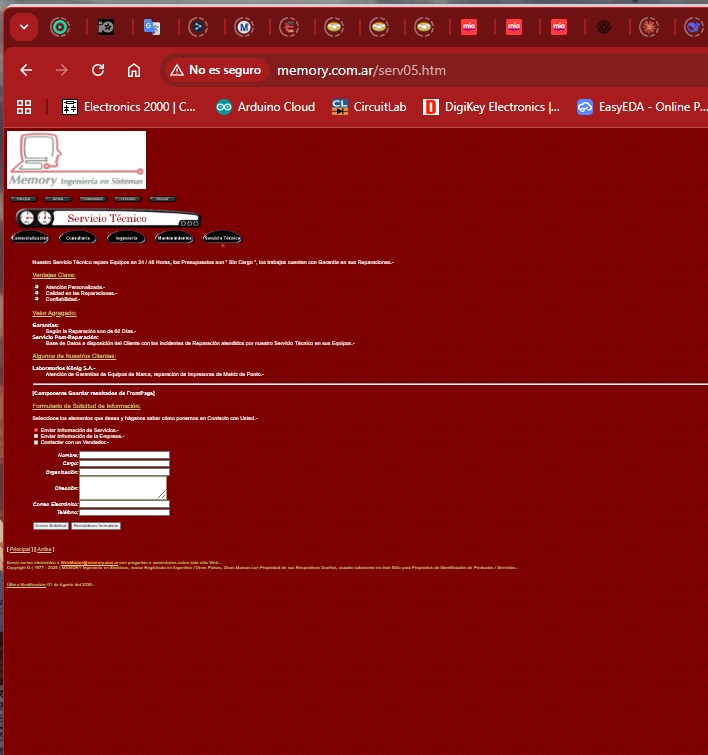The height and width of the screenshot is (755, 708).
Task: Open the DigiKey Electronics bookmark
Action: click(x=491, y=107)
